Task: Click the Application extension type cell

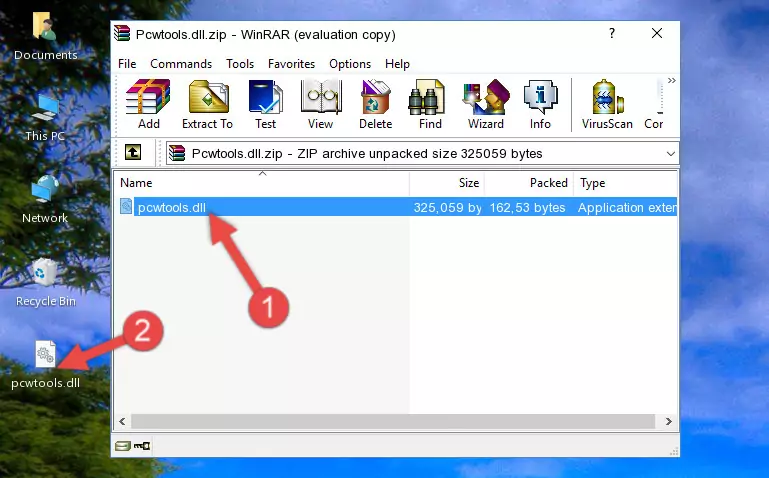Action: (627, 207)
